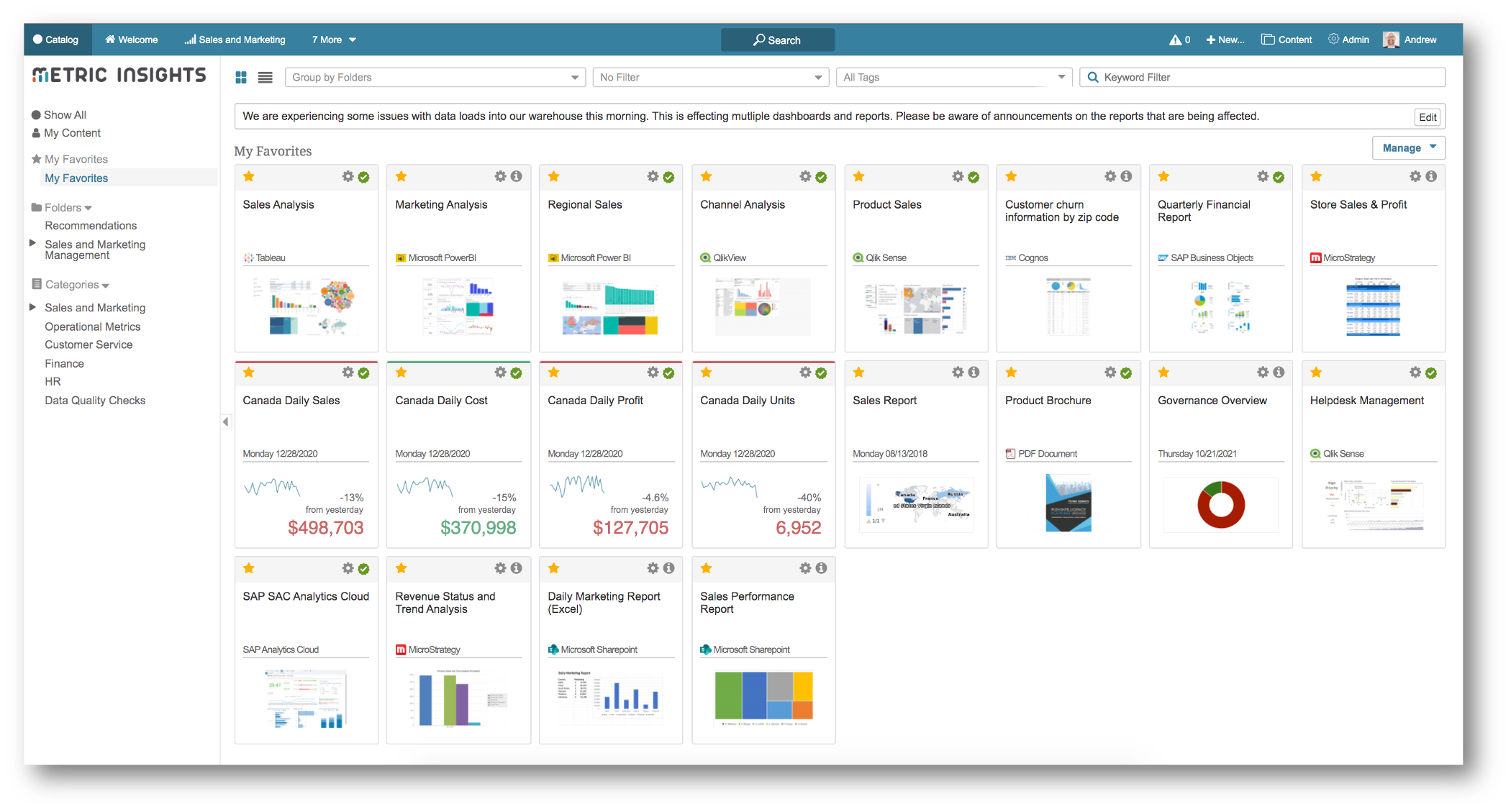Open Sales and Marketing tab
Viewport: 1511px width, 812px height.
point(235,40)
